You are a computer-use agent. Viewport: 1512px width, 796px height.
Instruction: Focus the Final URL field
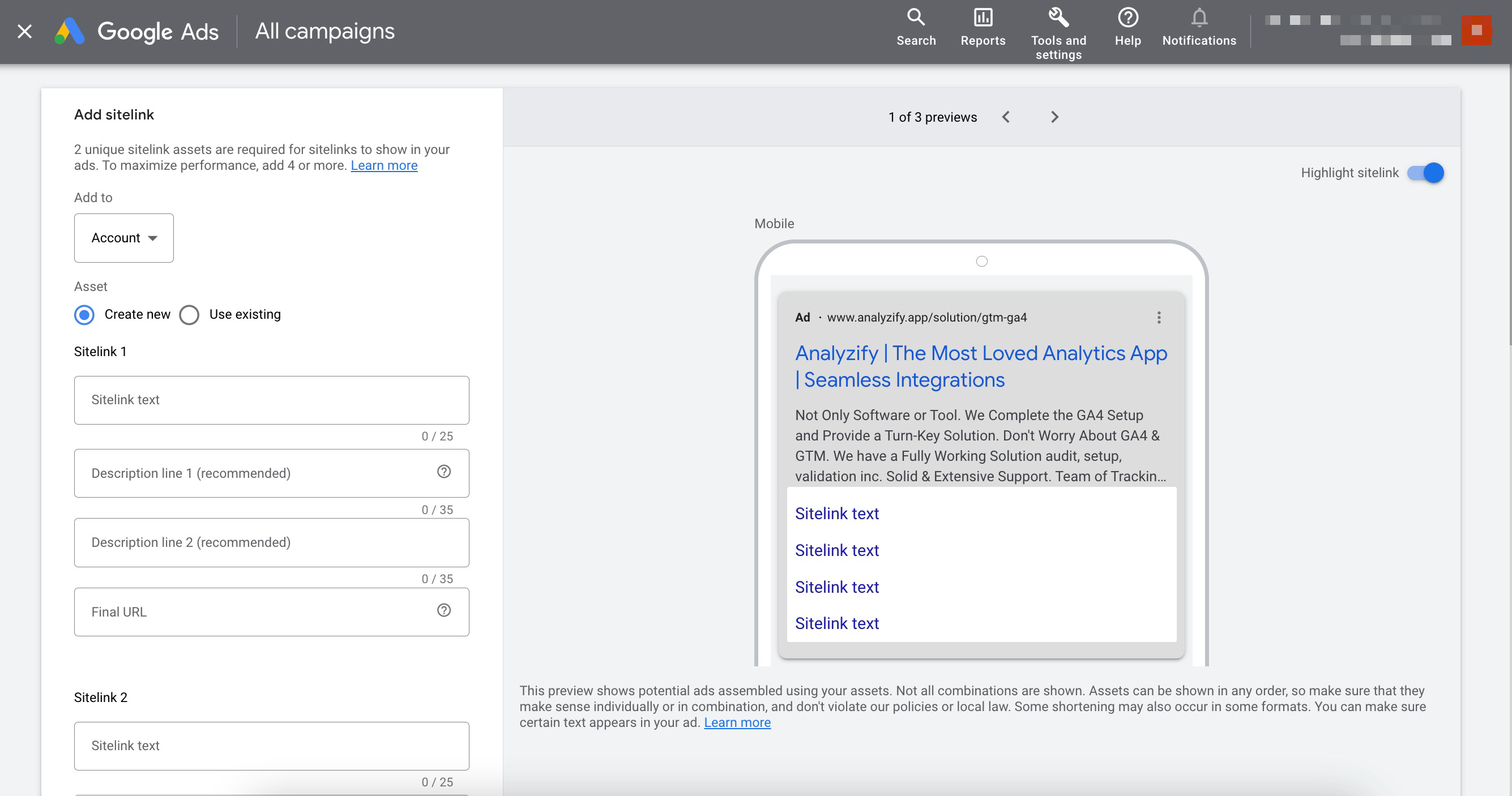tap(272, 612)
